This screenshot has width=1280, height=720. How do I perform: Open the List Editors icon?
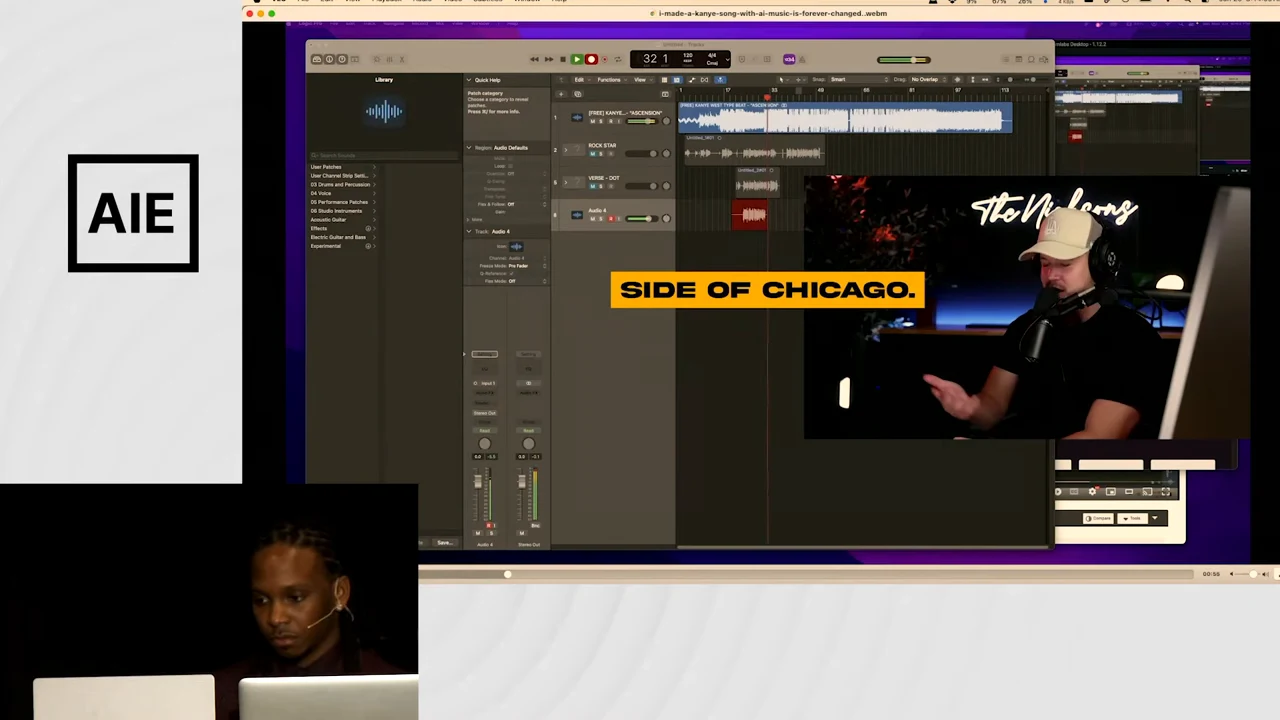click(x=1006, y=59)
